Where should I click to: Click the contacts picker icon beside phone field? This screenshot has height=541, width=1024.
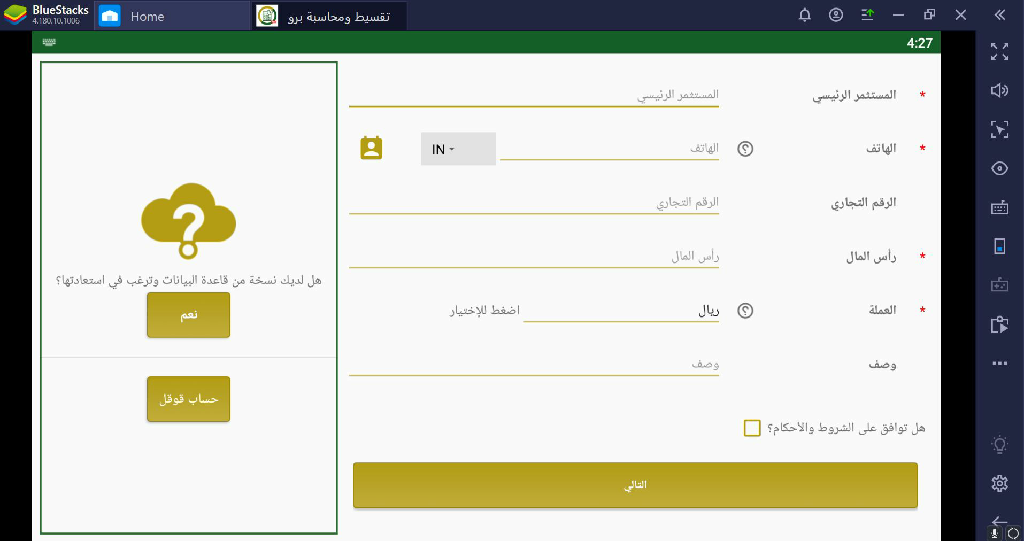[371, 148]
